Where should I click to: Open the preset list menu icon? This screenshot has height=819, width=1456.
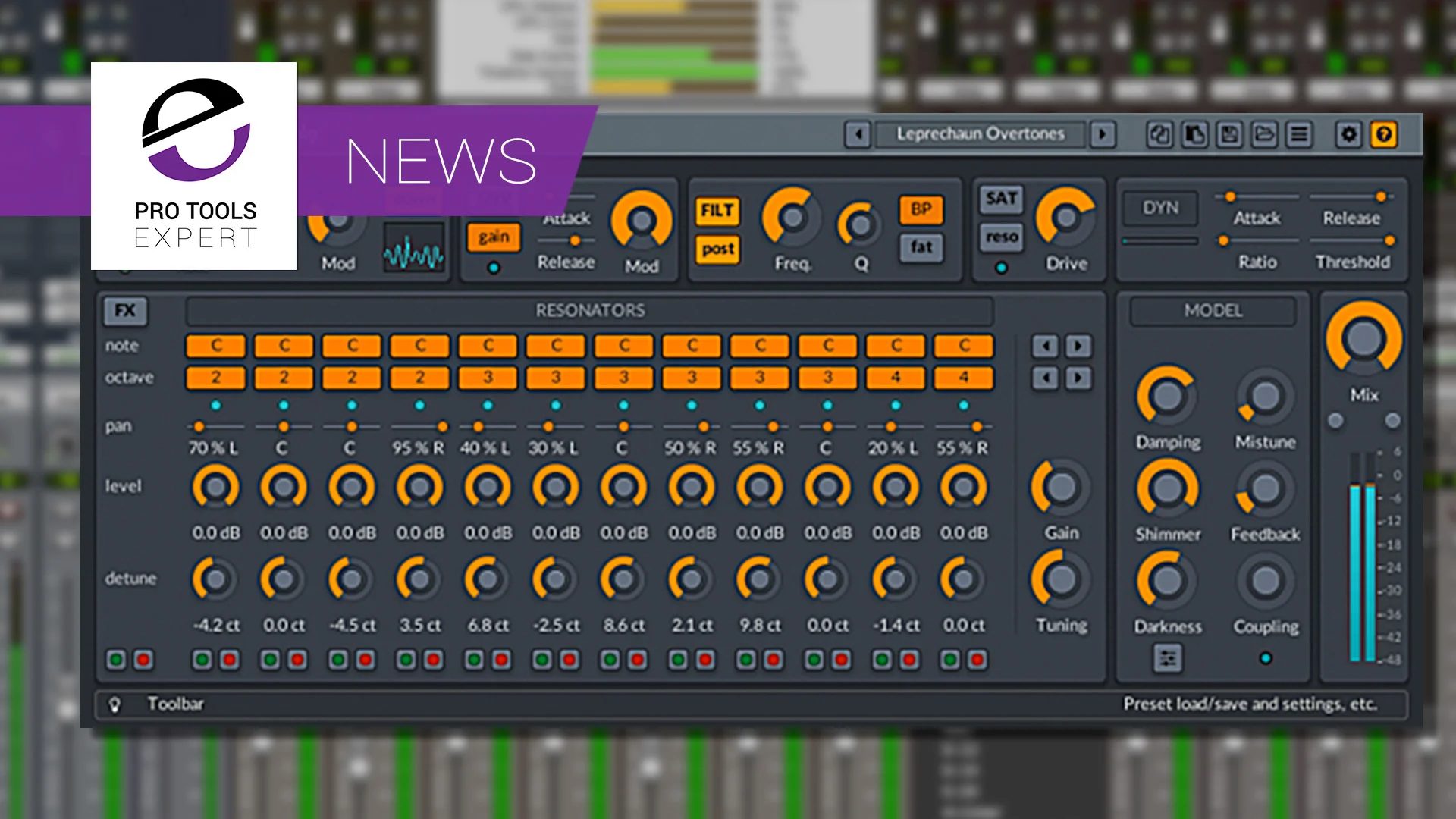point(1299,135)
